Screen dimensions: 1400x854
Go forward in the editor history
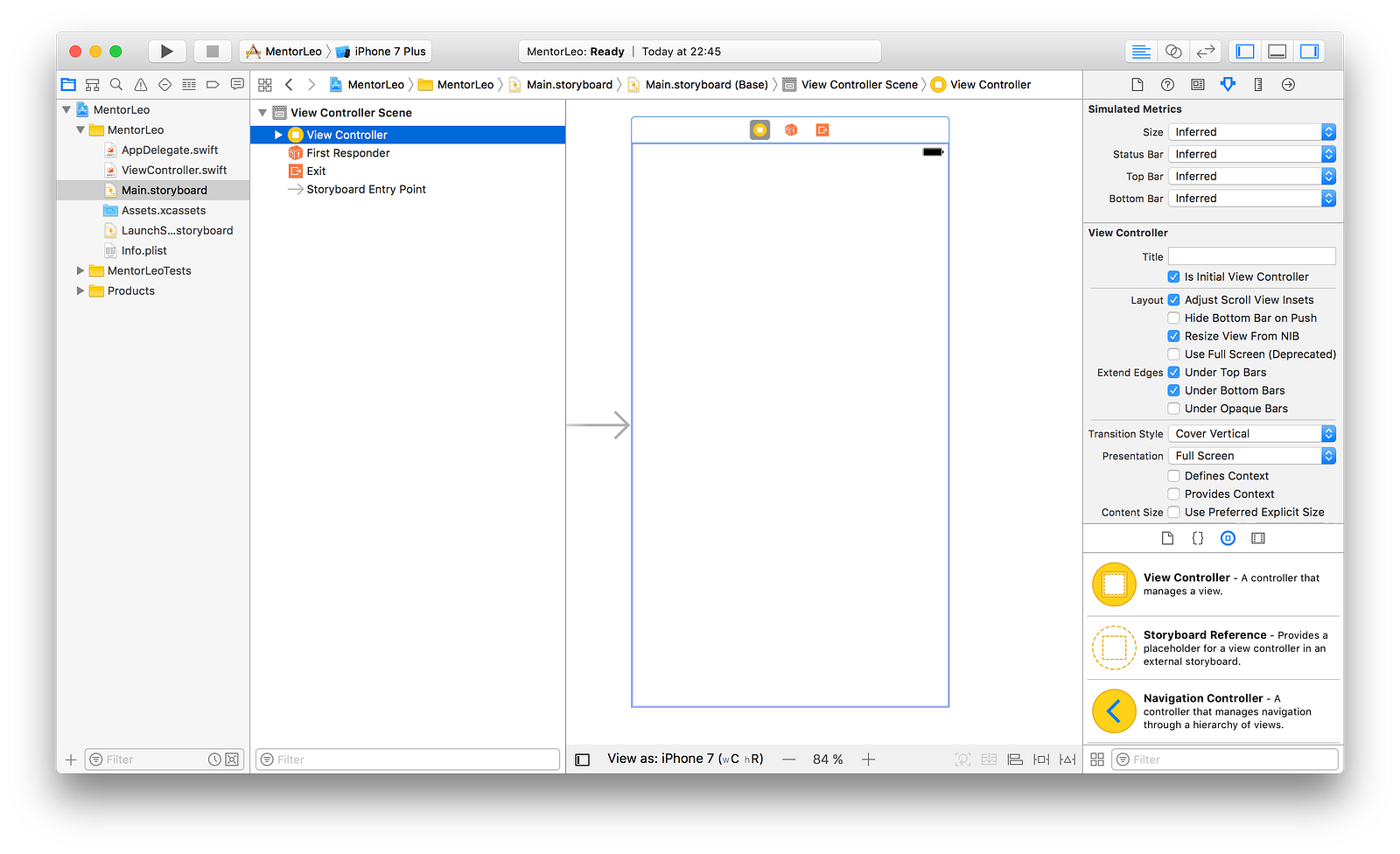pos(311,85)
